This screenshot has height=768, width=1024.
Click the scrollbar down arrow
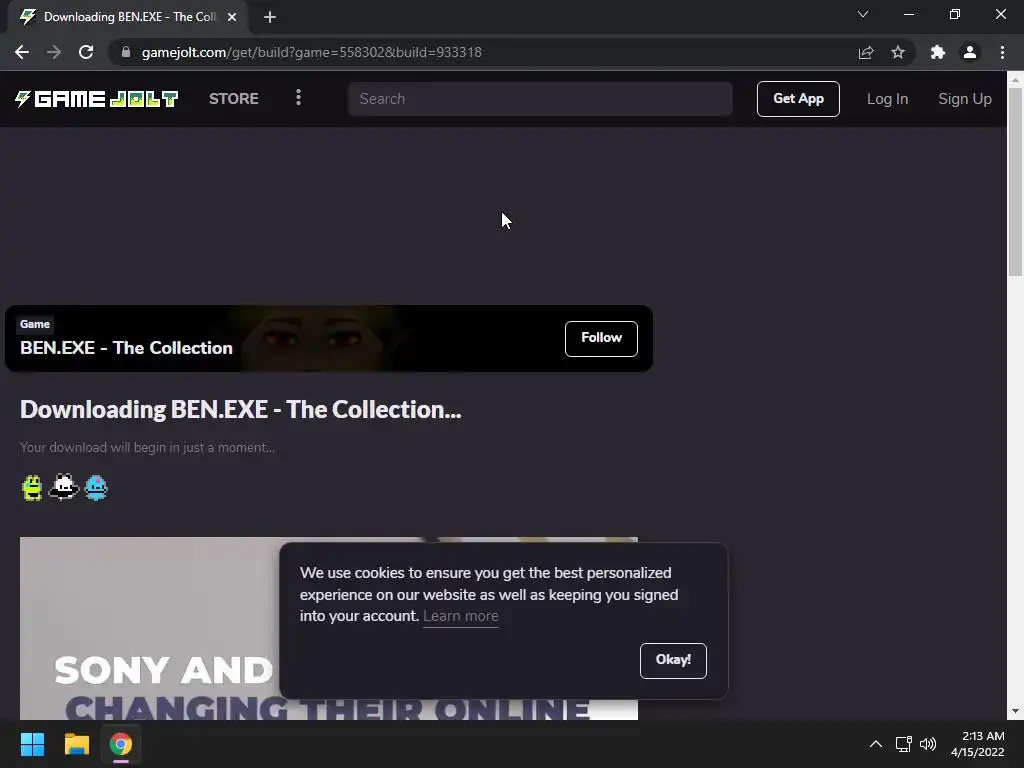coord(1015,711)
